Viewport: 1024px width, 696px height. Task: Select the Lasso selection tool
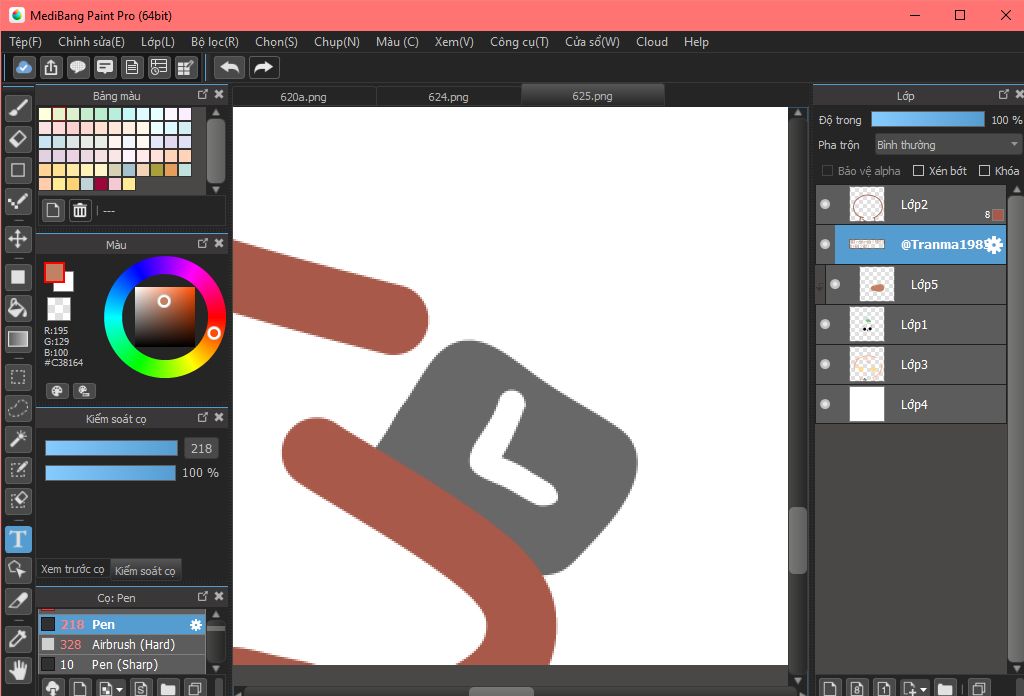click(x=18, y=408)
